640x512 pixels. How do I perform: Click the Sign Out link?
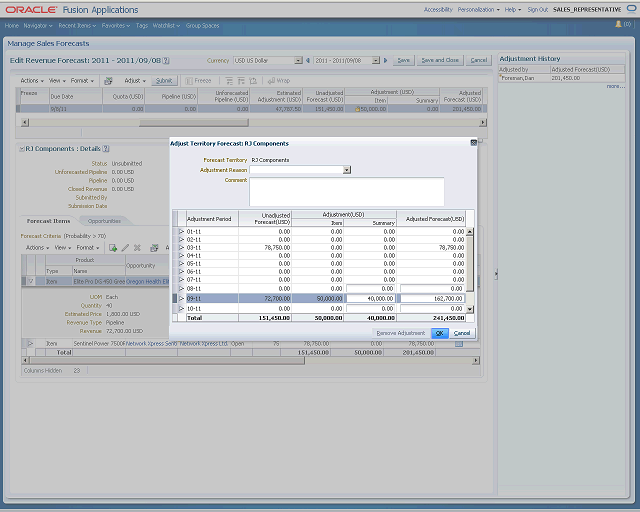click(538, 9)
